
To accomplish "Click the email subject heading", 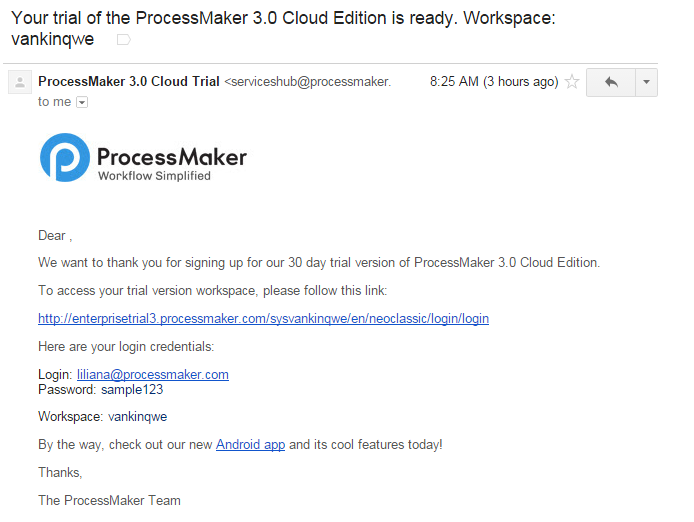I will 283,28.
